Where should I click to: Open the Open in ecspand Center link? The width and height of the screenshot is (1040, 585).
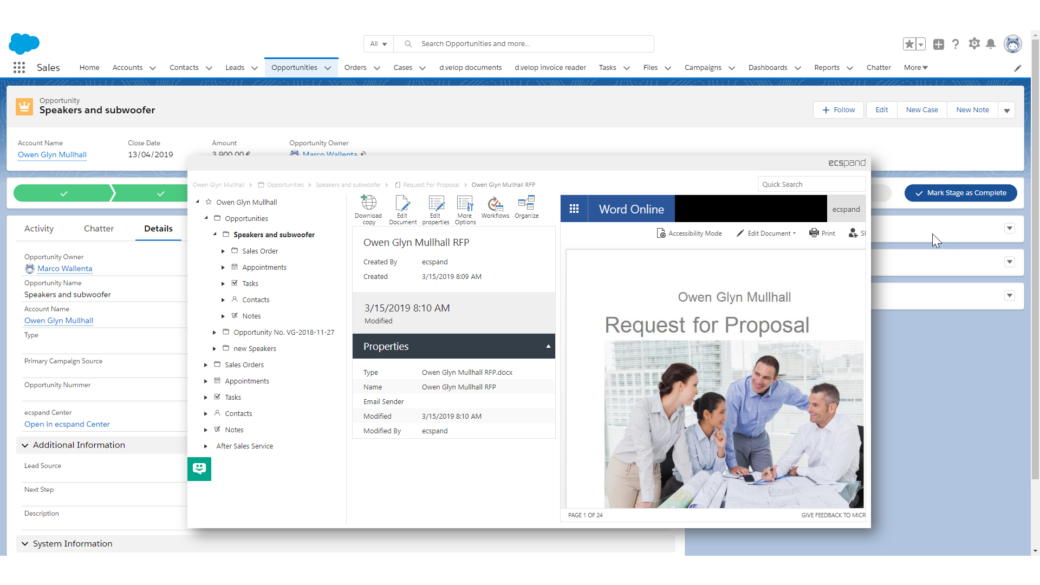click(x=67, y=424)
